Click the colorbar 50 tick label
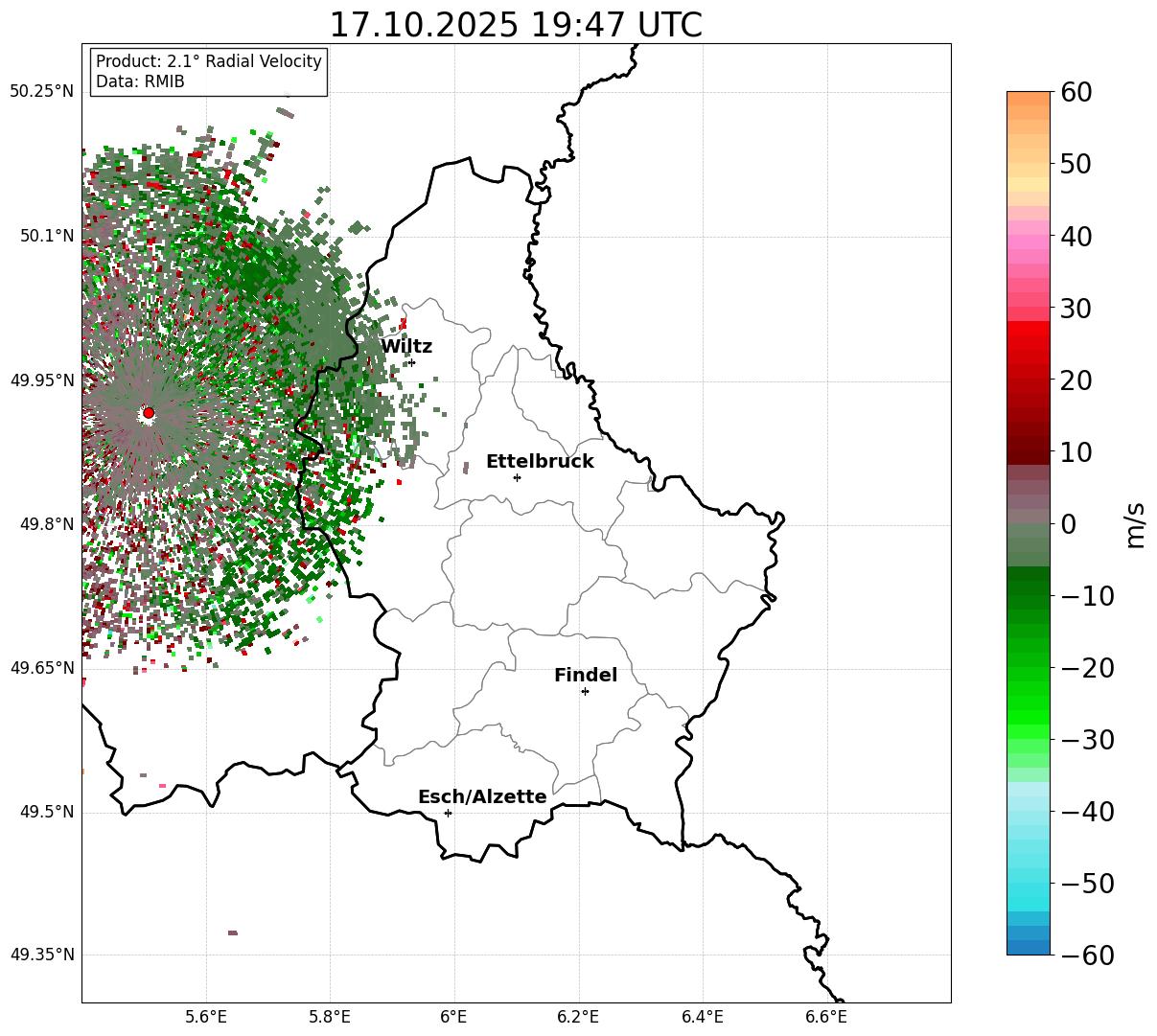Screen dimensions: 1157x1036 click(x=1076, y=164)
